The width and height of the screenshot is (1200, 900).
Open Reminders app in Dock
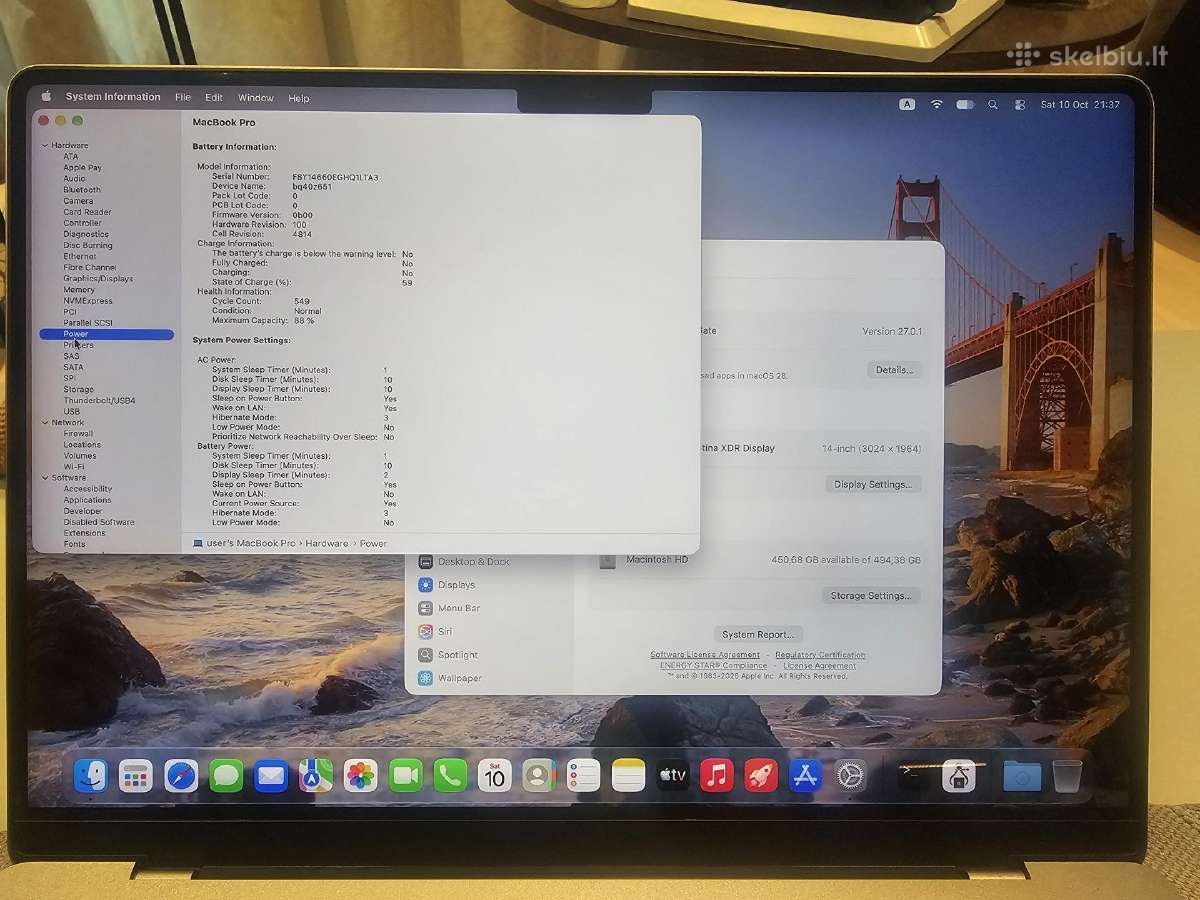pos(583,775)
